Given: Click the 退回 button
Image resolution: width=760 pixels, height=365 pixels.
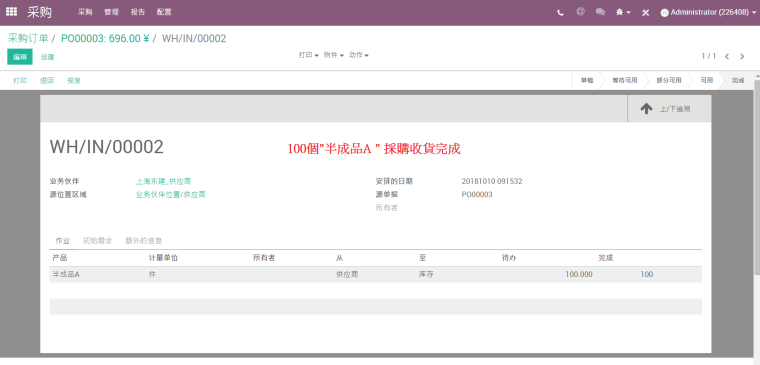Looking at the screenshot, I should coord(47,80).
